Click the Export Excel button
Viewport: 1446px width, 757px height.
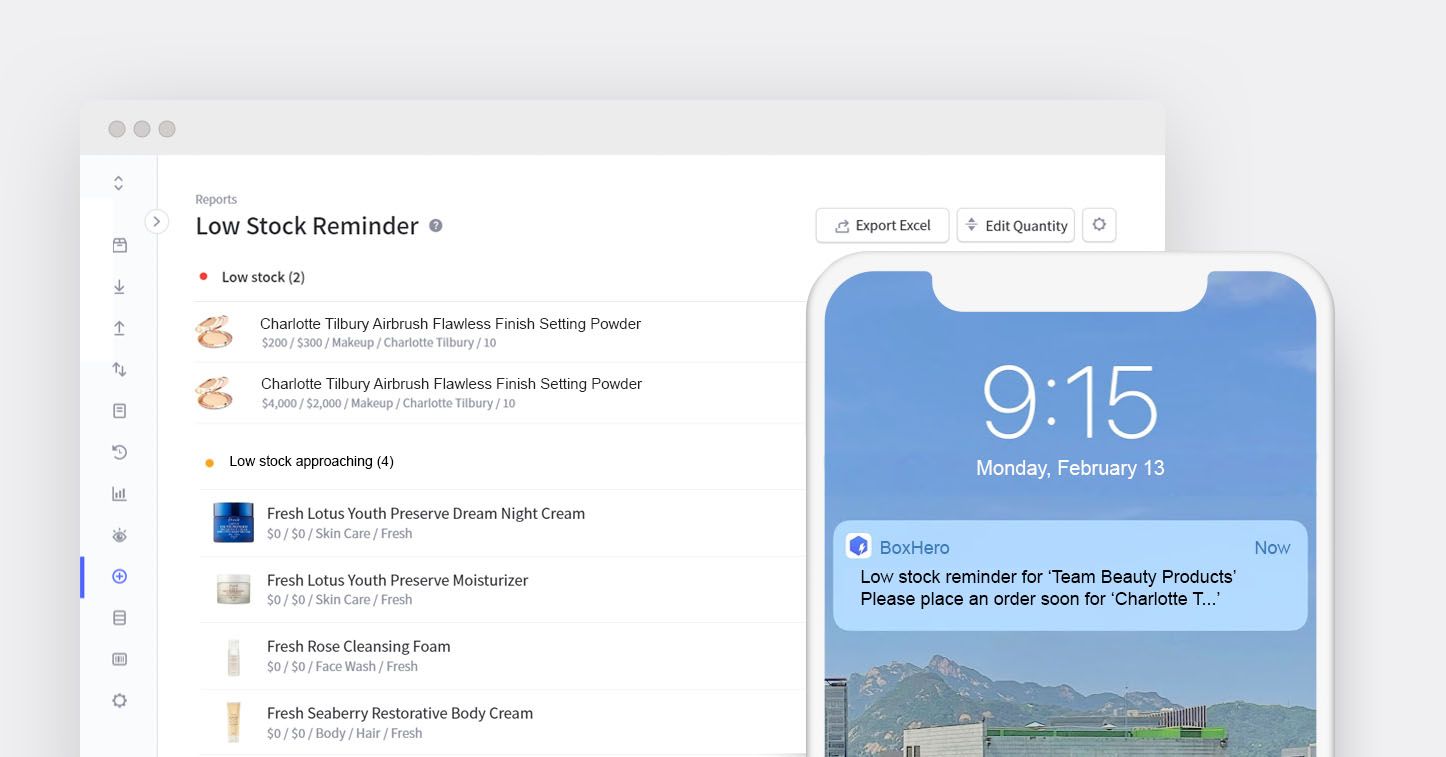pyautogui.click(x=881, y=225)
